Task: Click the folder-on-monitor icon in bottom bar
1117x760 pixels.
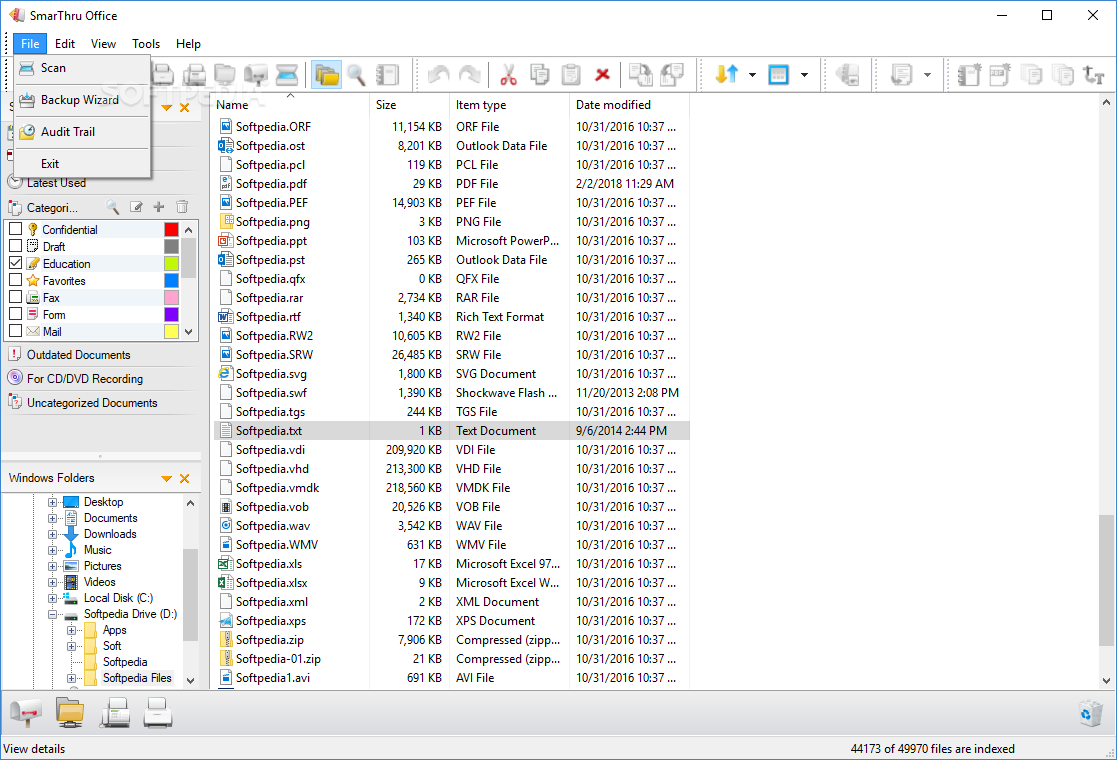Action: coord(70,712)
